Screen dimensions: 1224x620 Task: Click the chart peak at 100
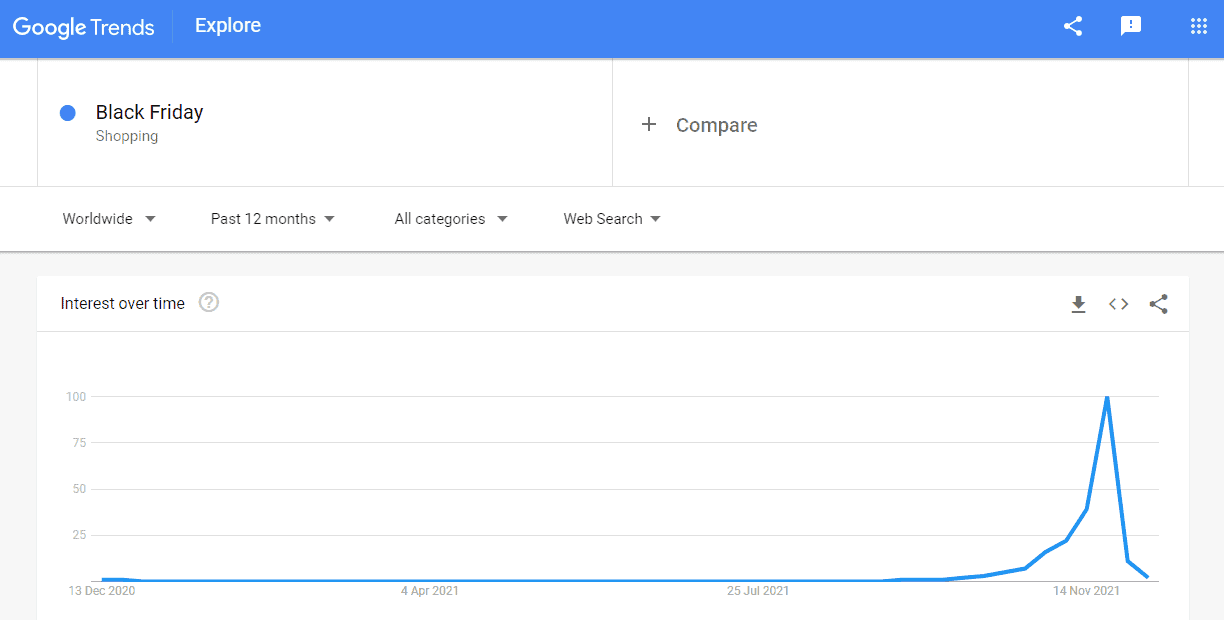click(x=1107, y=397)
